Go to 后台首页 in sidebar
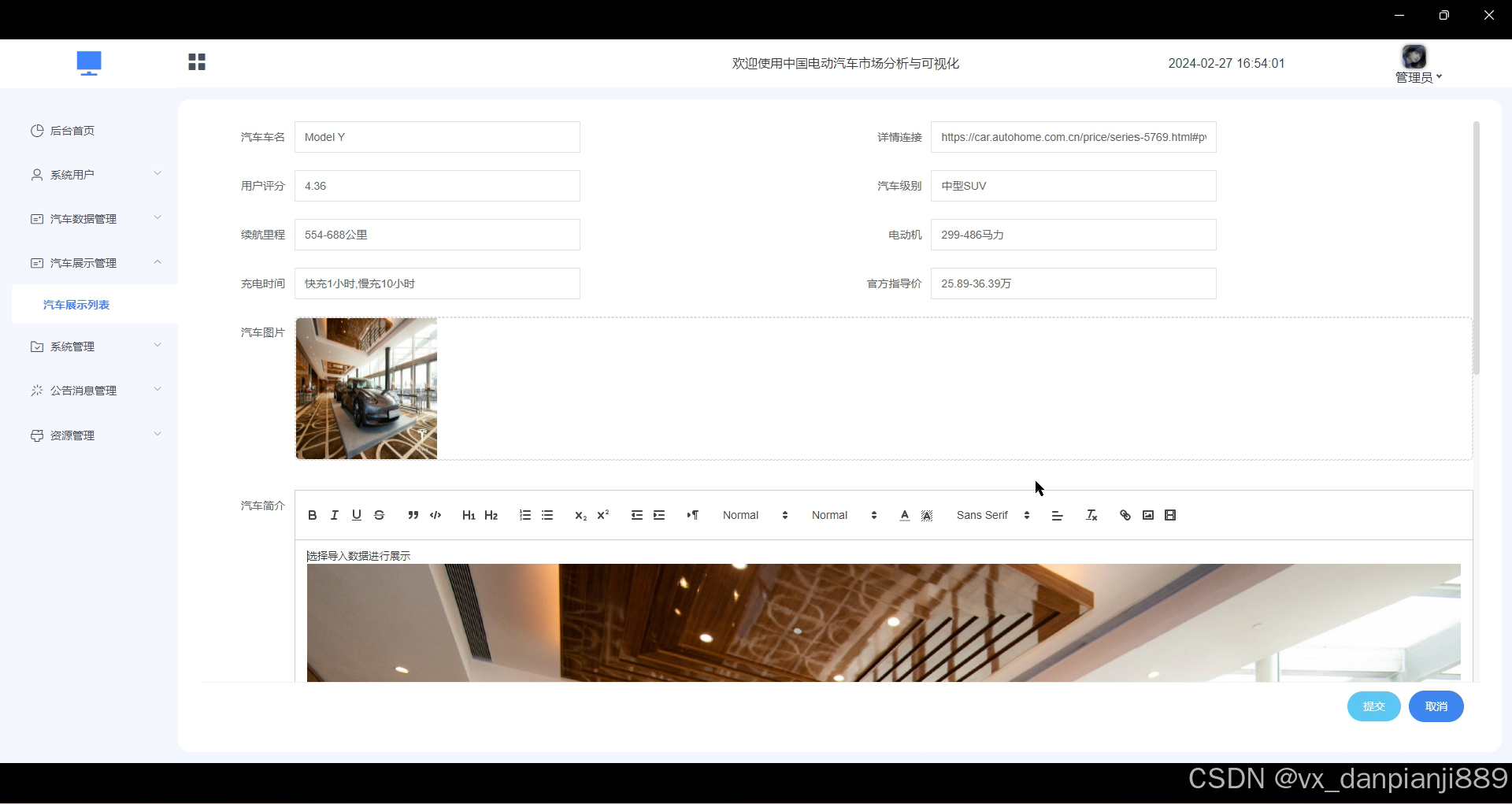 tap(94, 131)
